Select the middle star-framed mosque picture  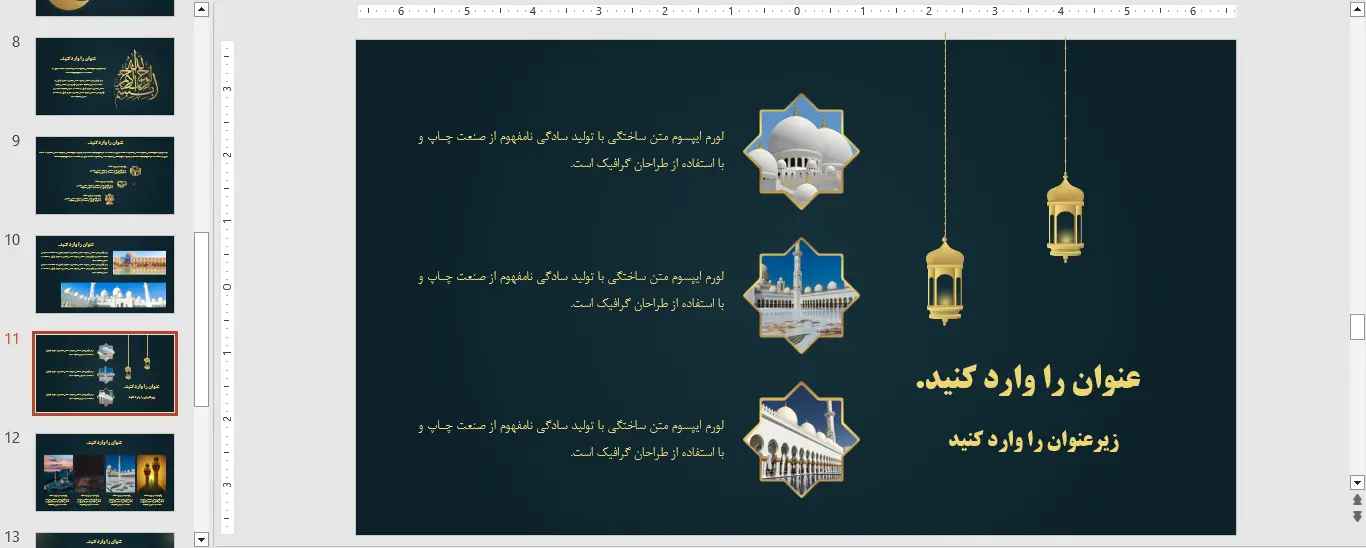tap(801, 295)
